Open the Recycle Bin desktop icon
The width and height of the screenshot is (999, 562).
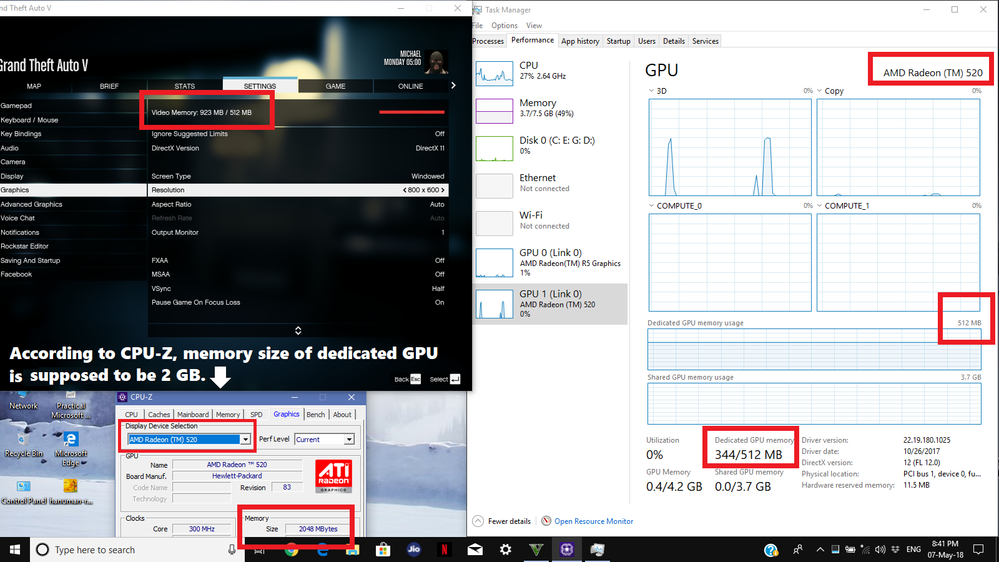(24, 444)
